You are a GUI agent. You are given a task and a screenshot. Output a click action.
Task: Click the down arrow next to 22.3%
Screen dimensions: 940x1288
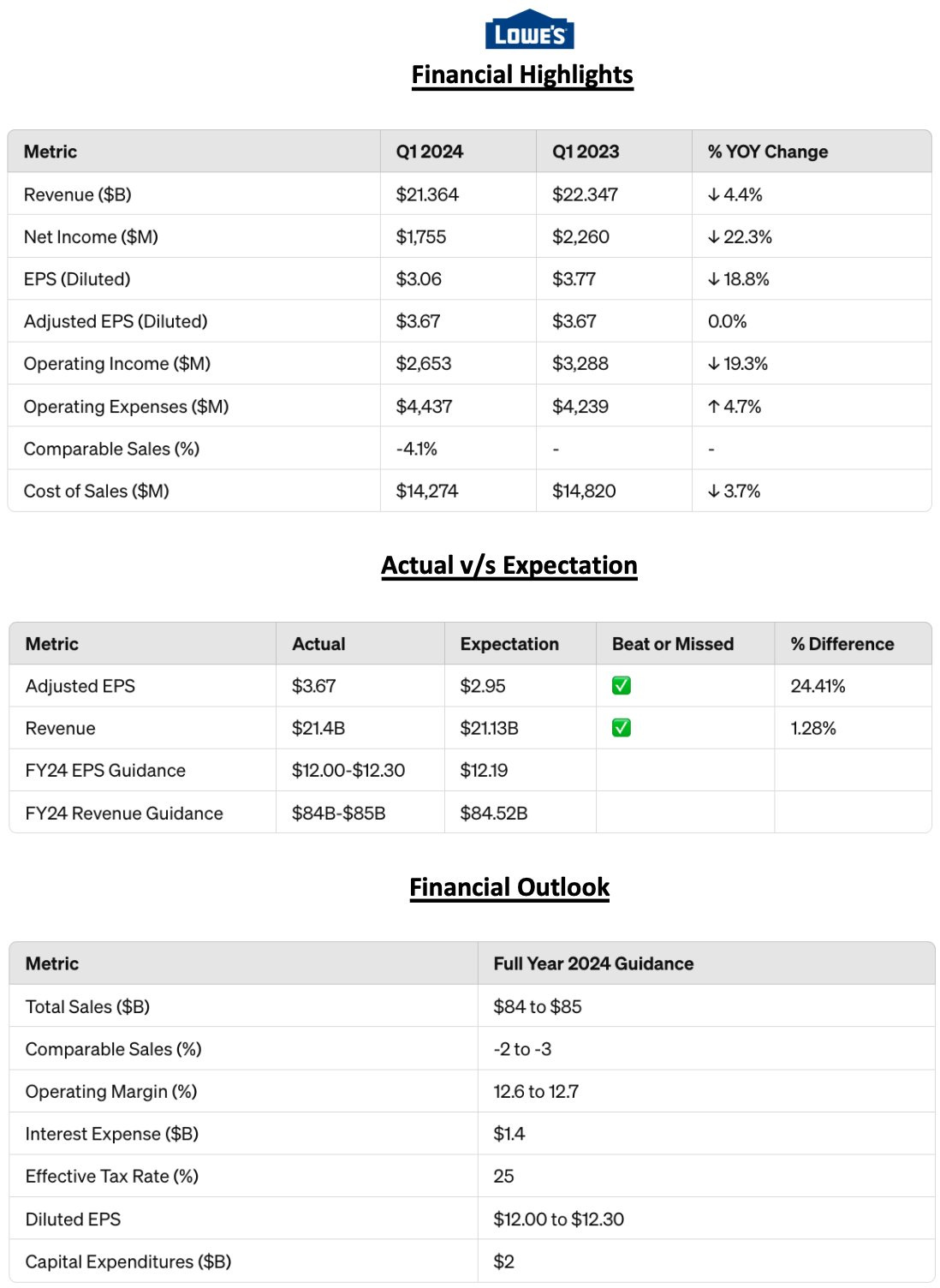713,237
